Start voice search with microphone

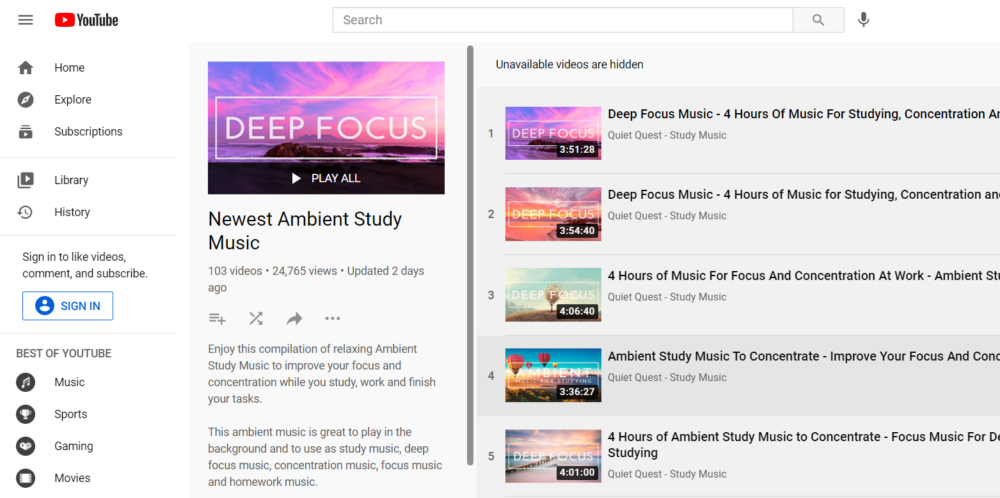(x=864, y=20)
